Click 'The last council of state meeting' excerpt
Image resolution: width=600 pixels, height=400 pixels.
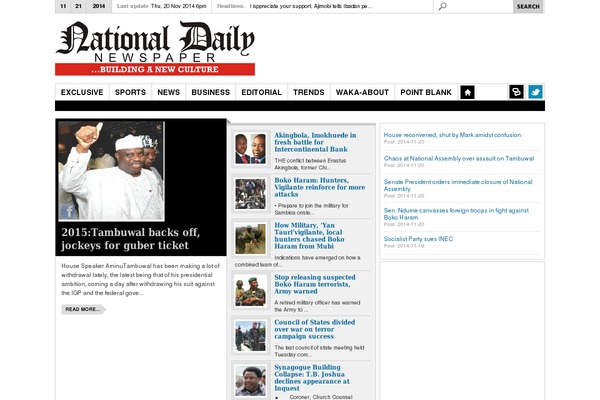[319, 351]
